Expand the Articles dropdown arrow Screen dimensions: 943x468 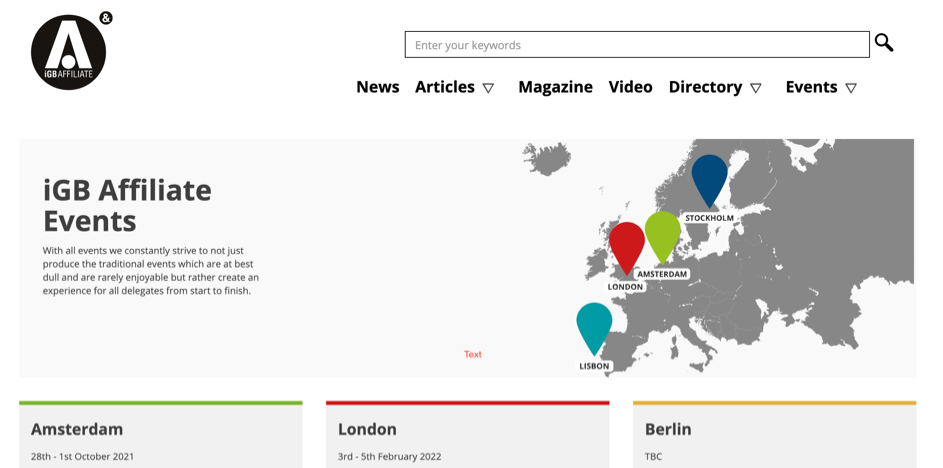tap(488, 88)
